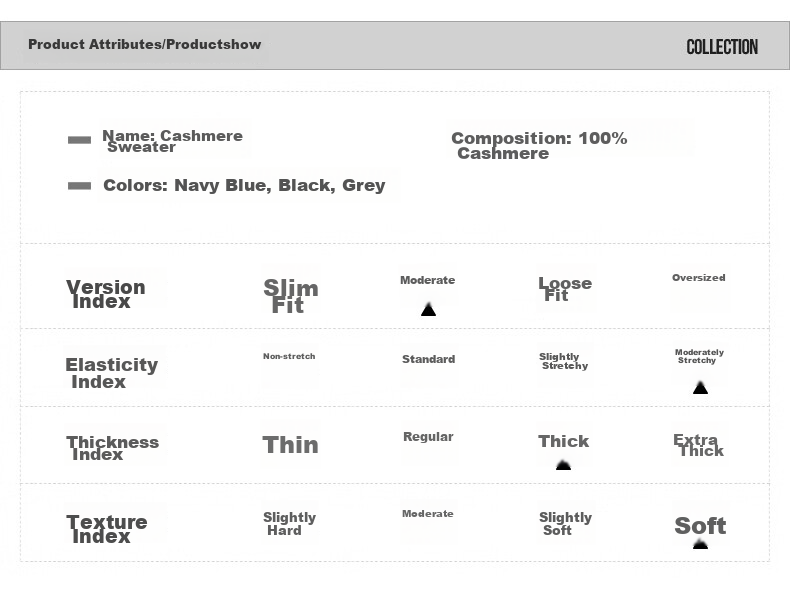This screenshot has width=790, height=591.
Task: Click the triangle marker below Soft
Action: tap(700, 544)
